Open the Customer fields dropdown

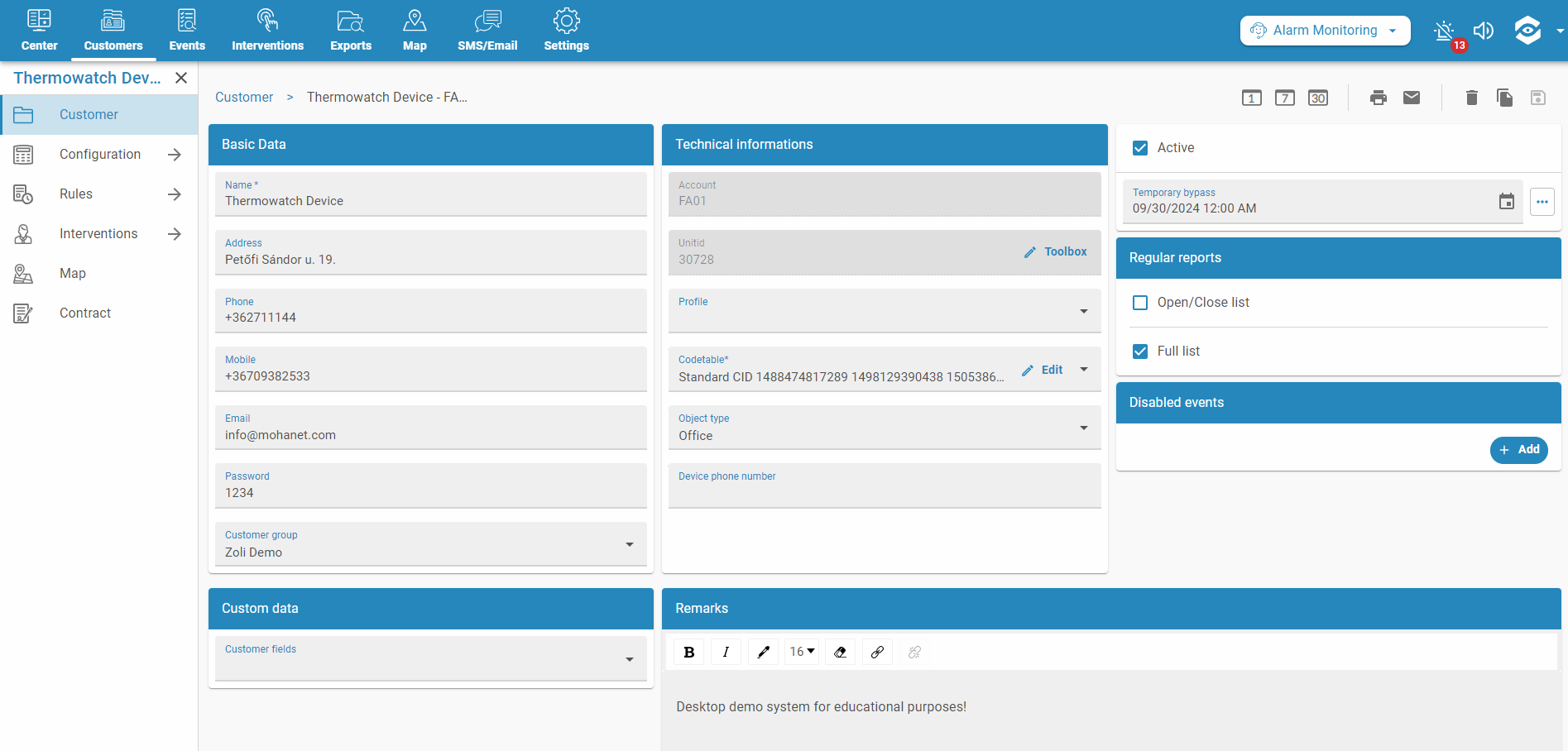tap(431, 658)
